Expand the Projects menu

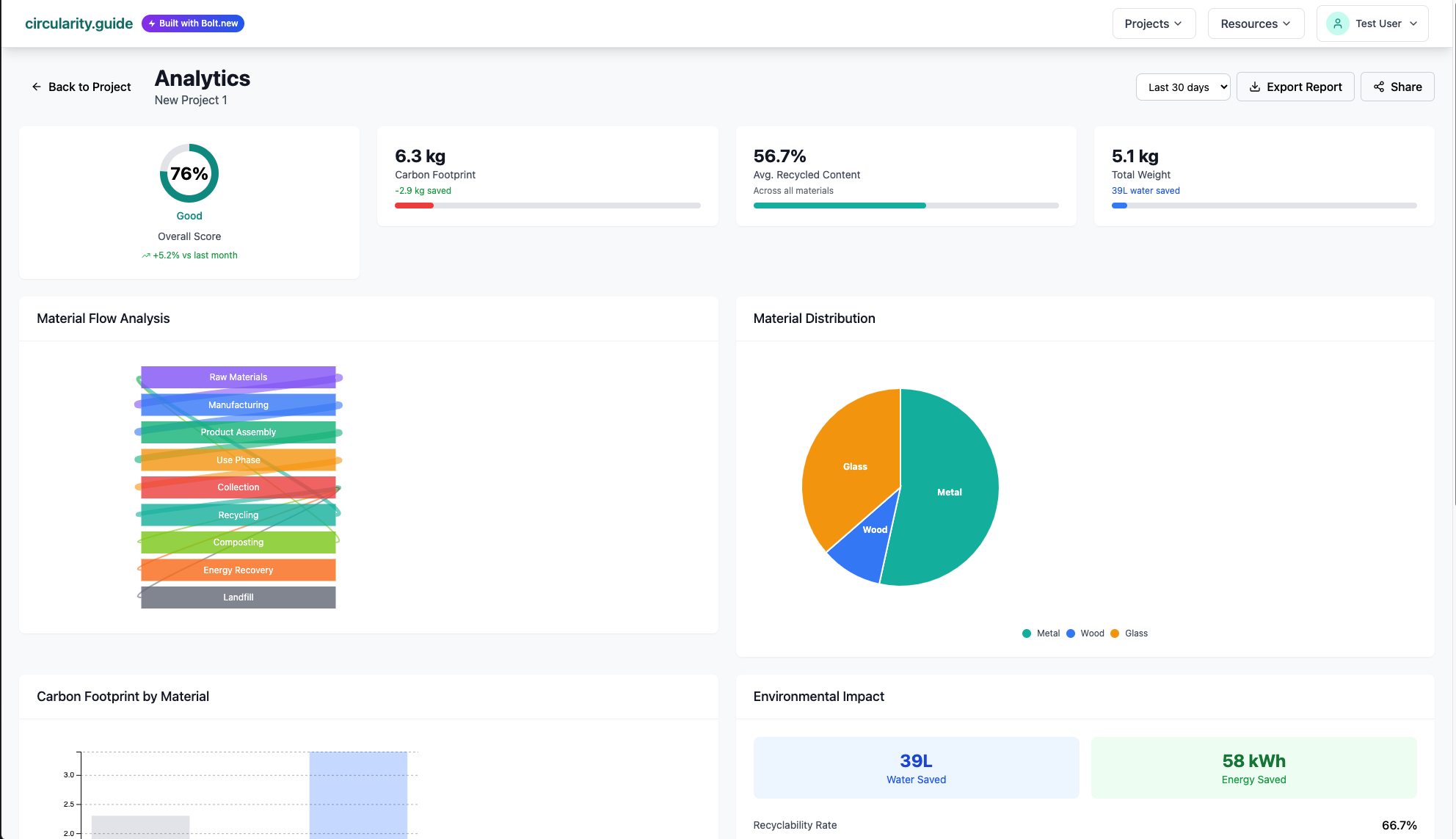[x=1154, y=23]
